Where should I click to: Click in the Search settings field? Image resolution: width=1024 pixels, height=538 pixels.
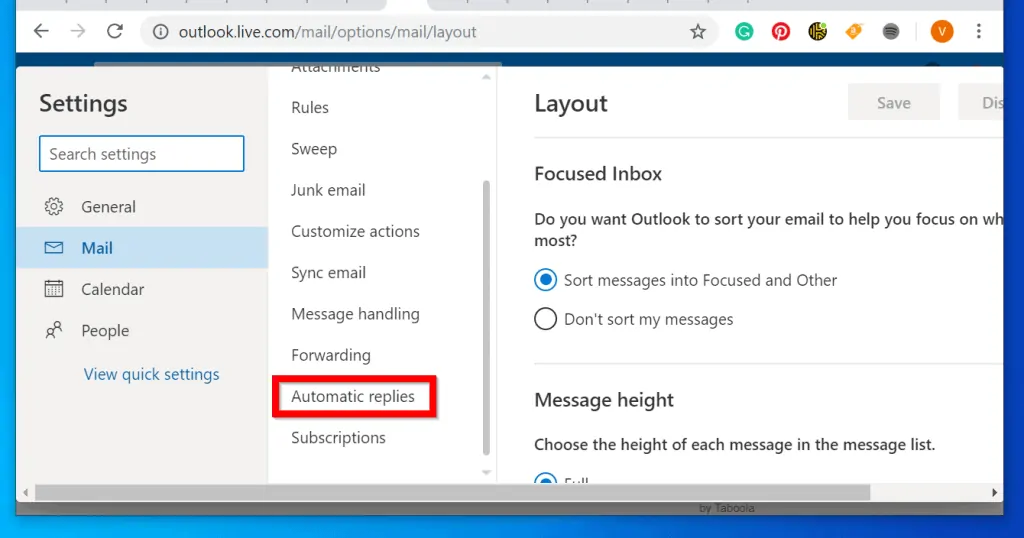[x=142, y=153]
